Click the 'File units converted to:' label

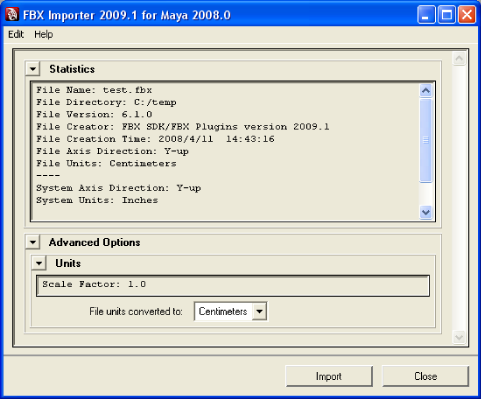[x=136, y=312]
